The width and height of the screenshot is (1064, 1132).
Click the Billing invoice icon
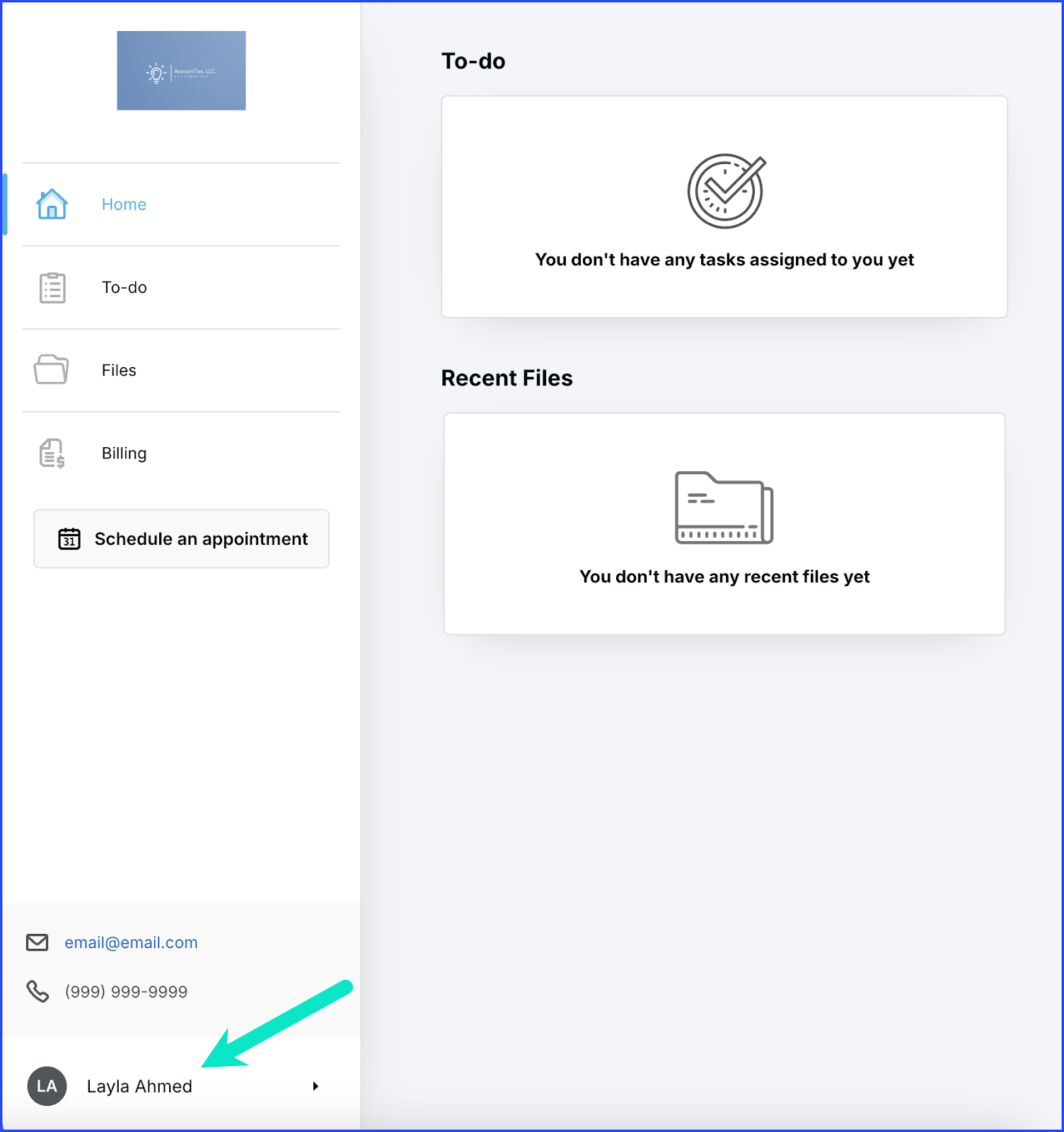click(x=52, y=454)
